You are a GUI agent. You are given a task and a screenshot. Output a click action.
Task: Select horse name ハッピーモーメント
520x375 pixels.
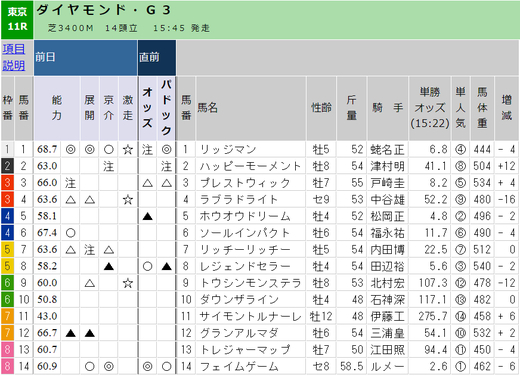click(250, 166)
